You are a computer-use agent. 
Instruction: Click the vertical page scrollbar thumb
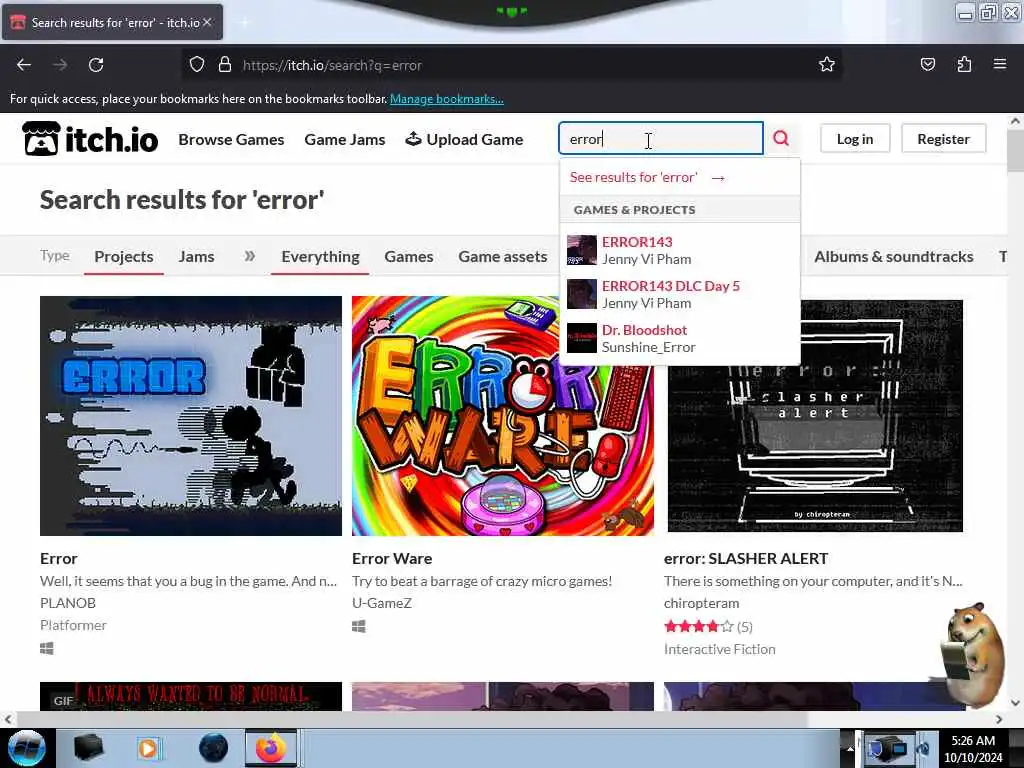coord(1015,150)
